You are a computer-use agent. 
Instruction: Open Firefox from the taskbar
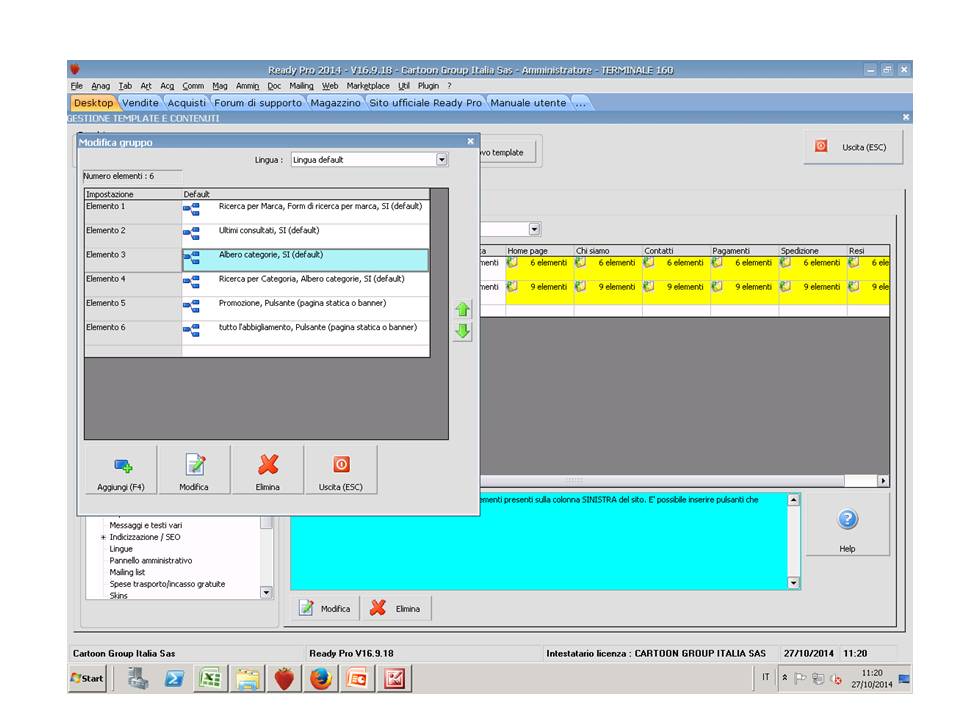[320, 678]
